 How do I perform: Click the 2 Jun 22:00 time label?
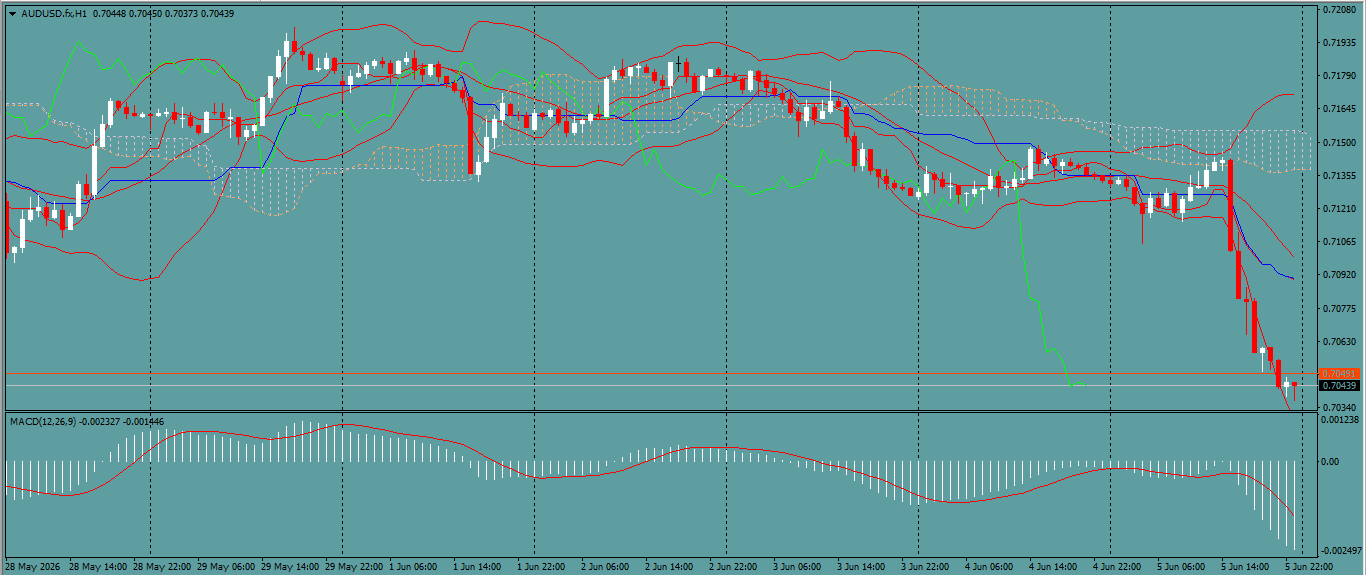pos(734,566)
